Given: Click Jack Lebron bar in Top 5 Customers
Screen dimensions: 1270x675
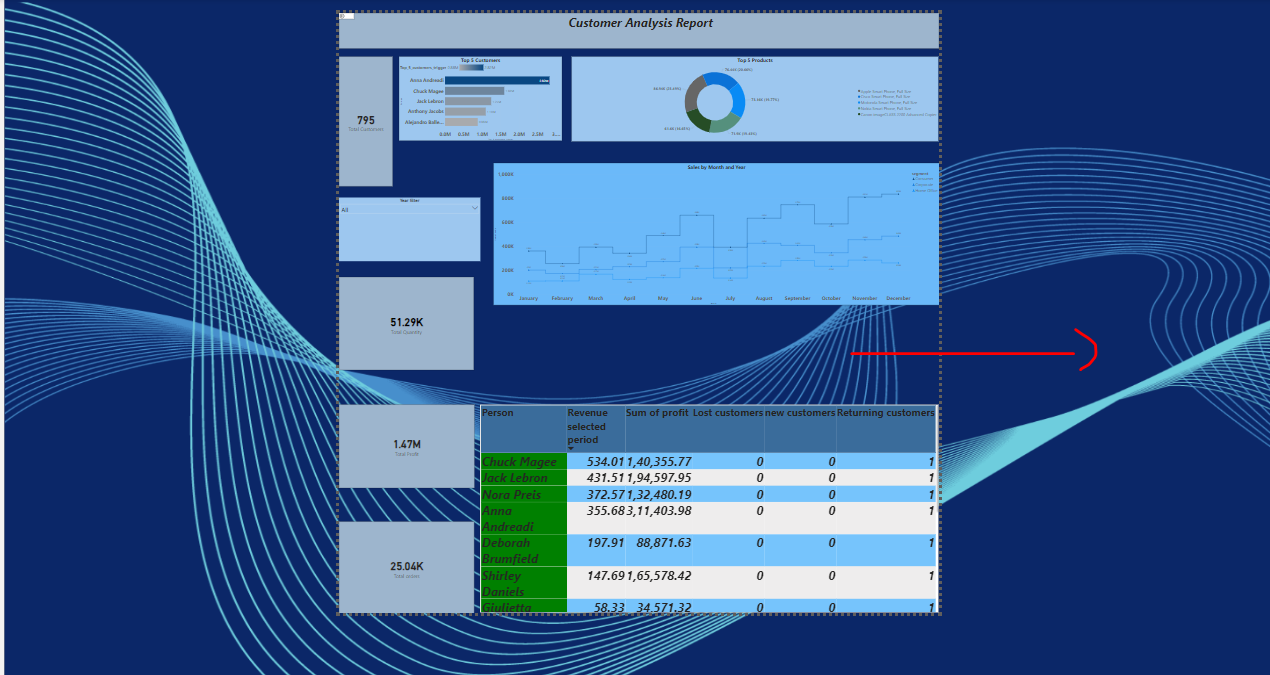Looking at the screenshot, I should click(468, 101).
